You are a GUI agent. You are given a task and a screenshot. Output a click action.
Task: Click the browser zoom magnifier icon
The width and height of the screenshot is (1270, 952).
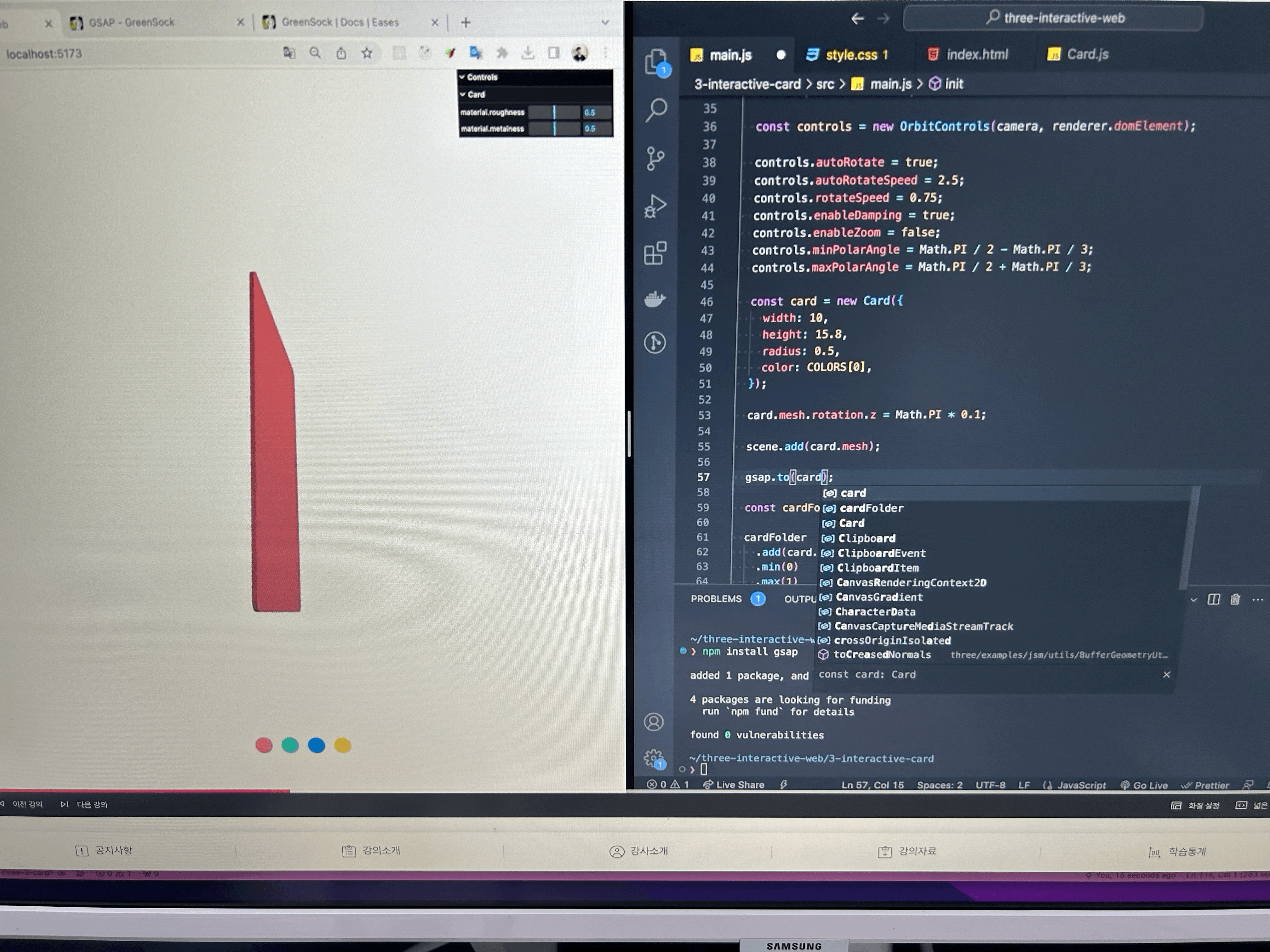[x=315, y=54]
